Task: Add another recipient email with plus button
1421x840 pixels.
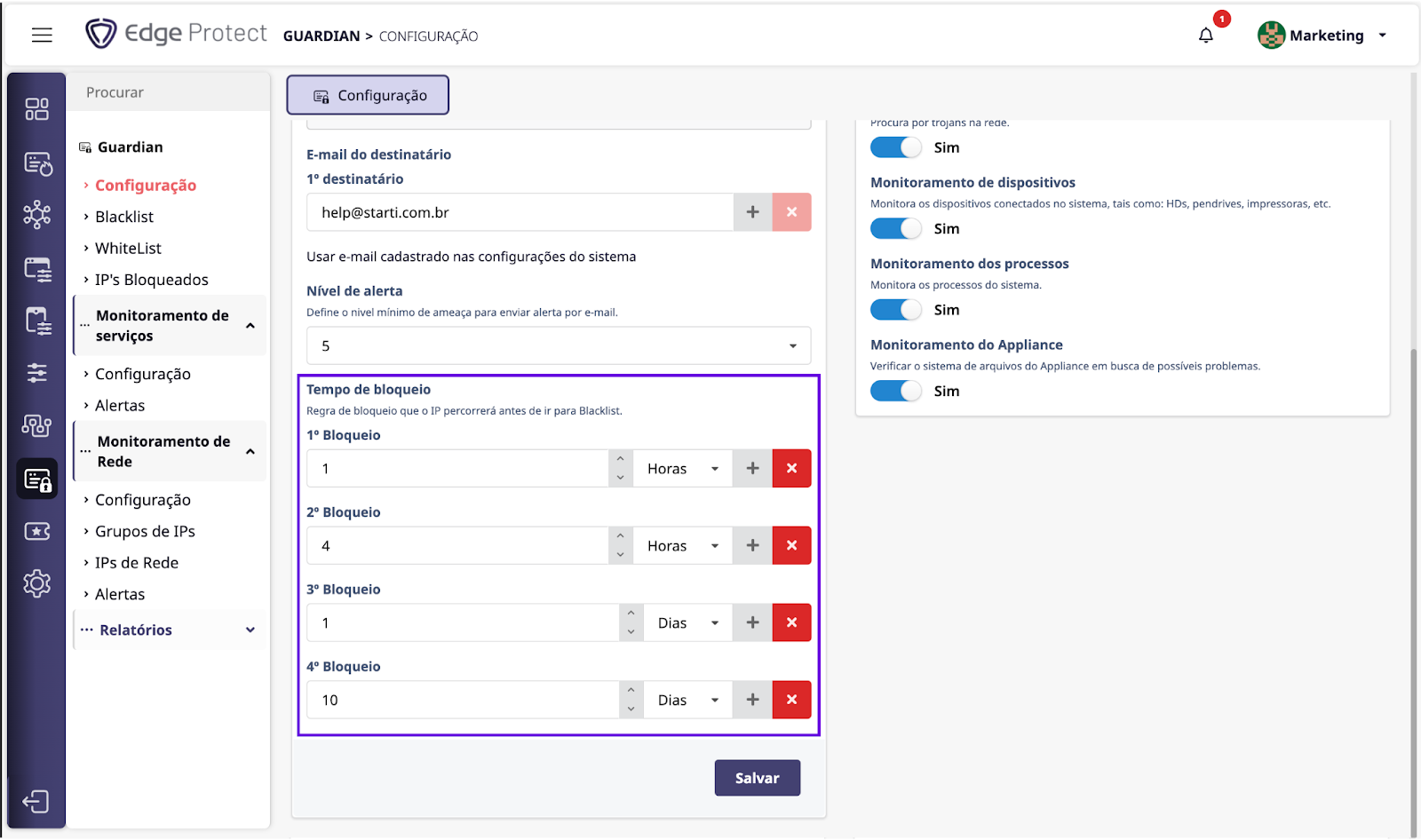Action: 752,212
